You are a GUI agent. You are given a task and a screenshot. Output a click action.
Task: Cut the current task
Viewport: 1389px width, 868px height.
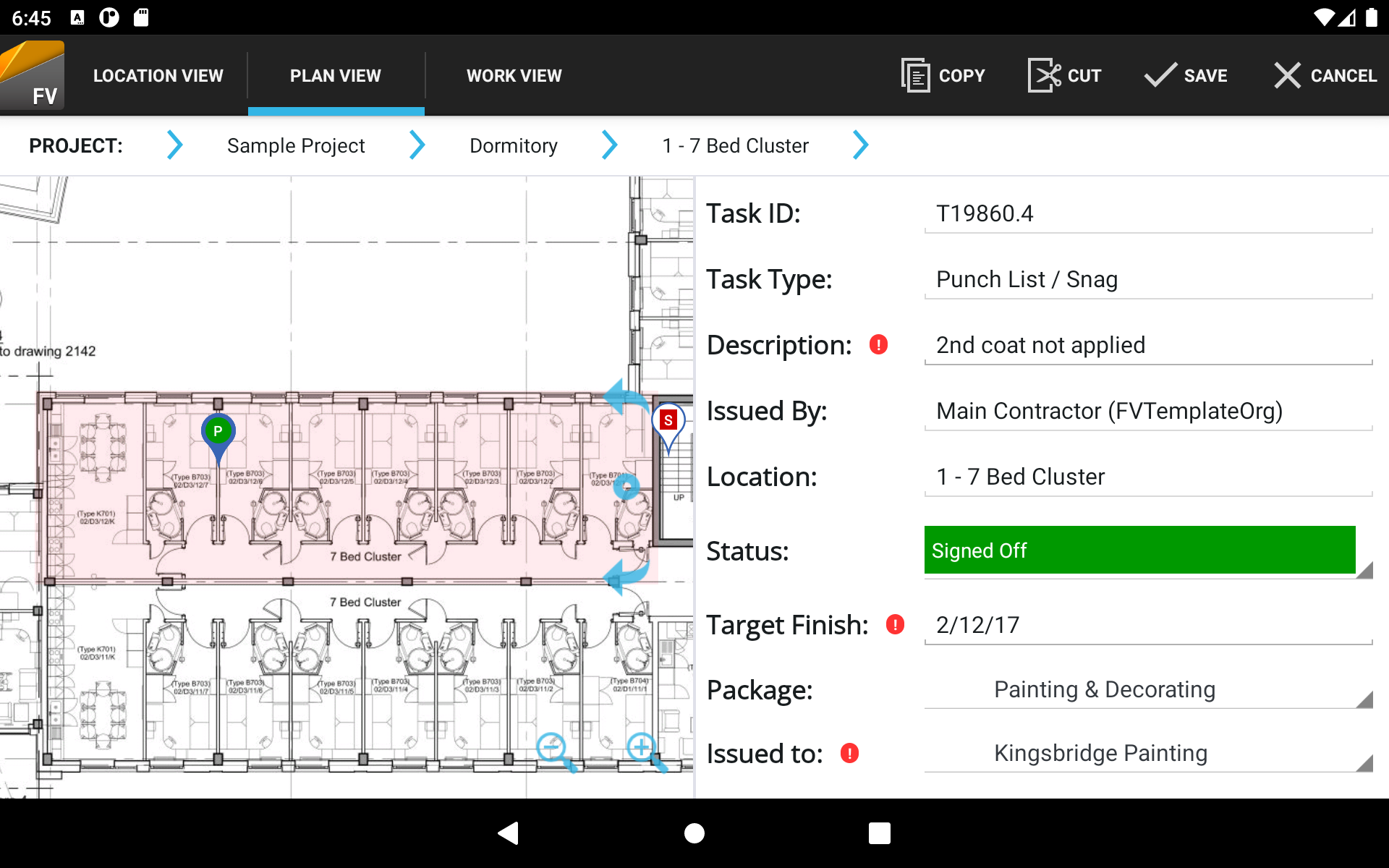point(1064,76)
